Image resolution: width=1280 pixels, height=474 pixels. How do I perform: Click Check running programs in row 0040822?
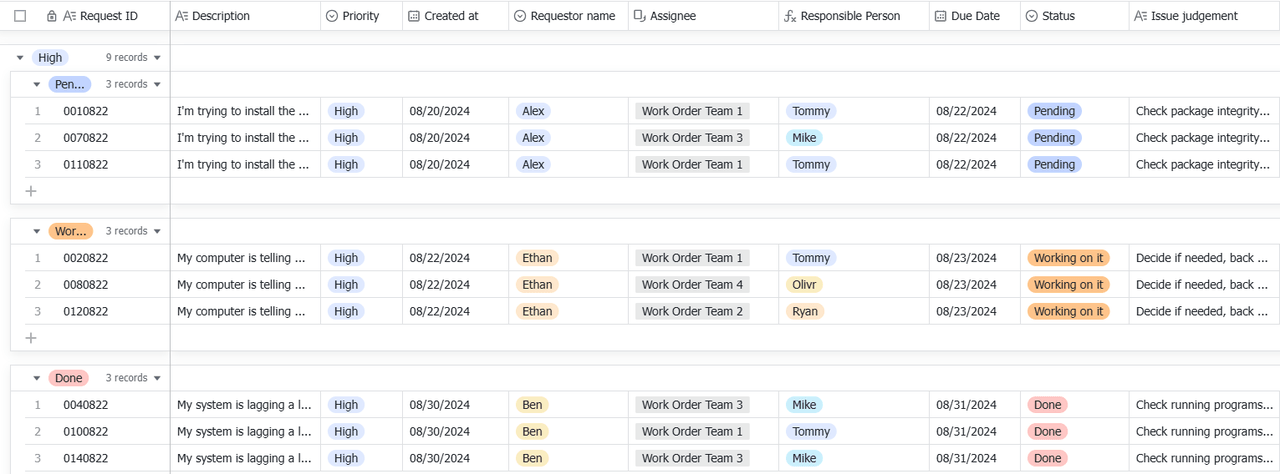pyautogui.click(x=1204, y=405)
